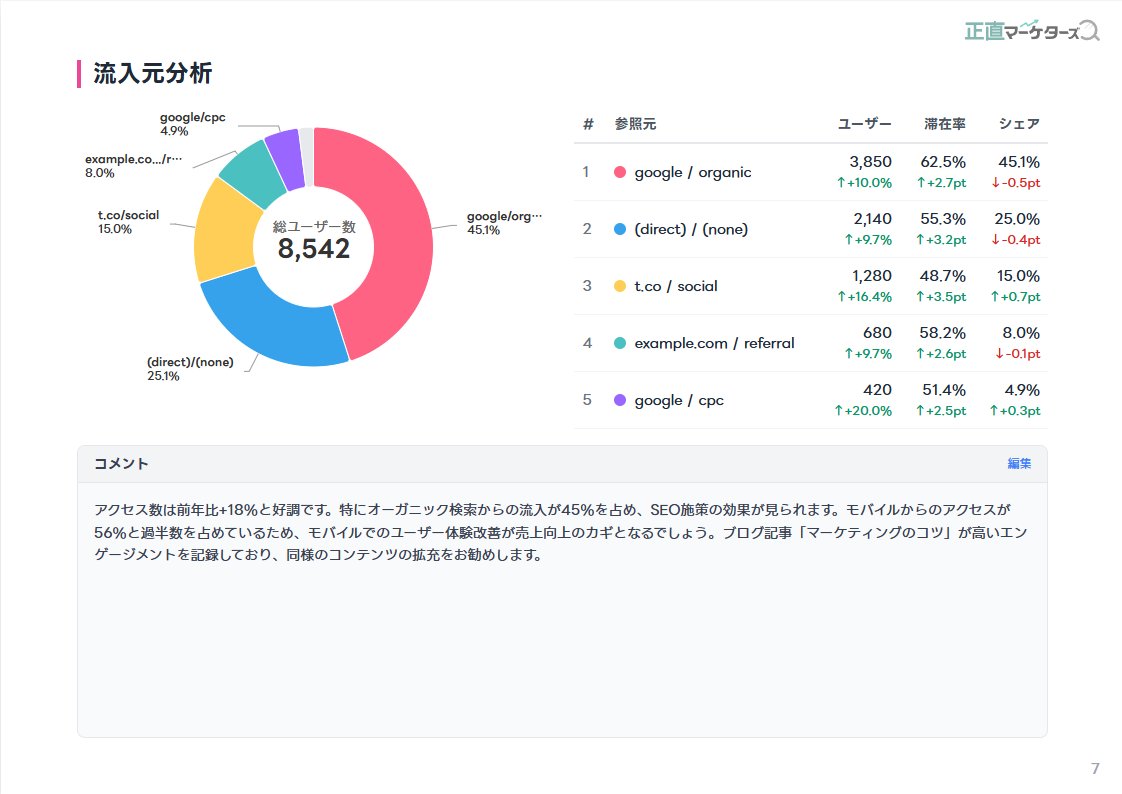Viewport: 1122px width, 794px height.
Task: Click the (direct)/(none) 25.1% chart label
Action: [190, 368]
